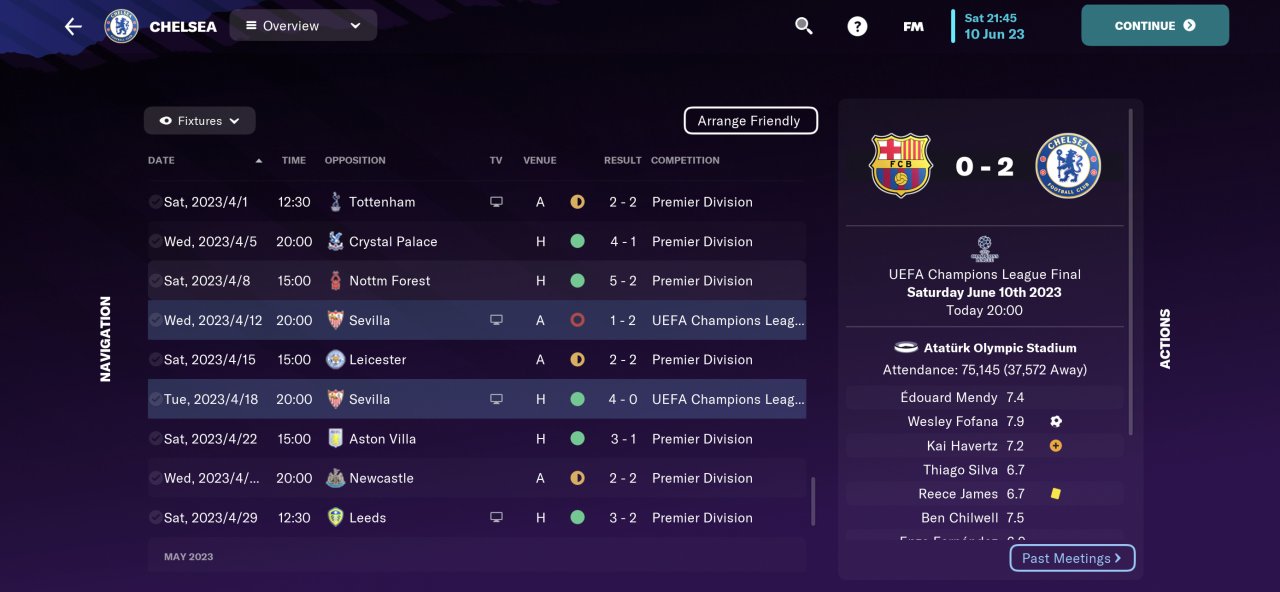Click TV icon on Leeds fixture

point(496,518)
